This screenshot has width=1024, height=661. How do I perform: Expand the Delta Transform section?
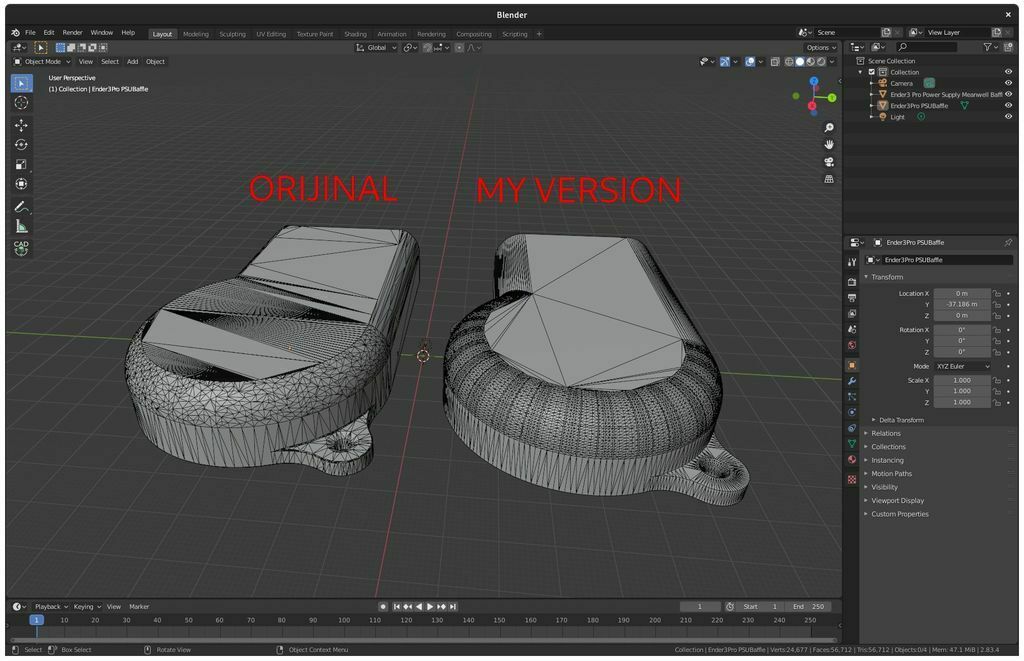coord(901,420)
